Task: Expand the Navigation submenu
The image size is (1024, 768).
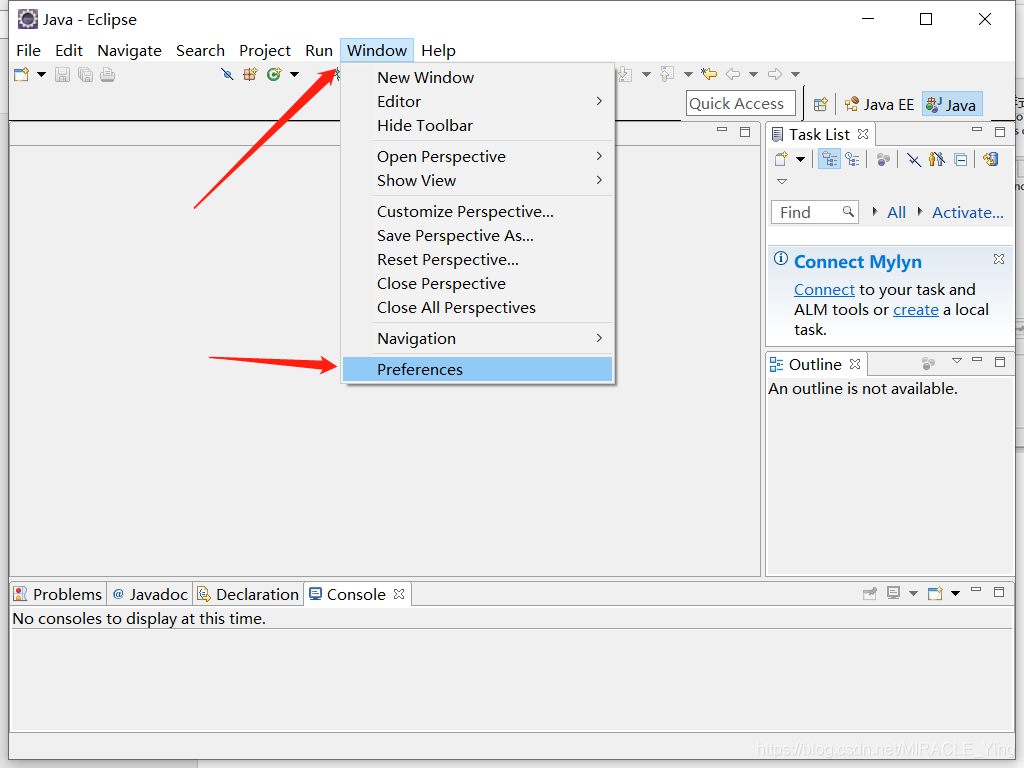Action: tap(477, 338)
